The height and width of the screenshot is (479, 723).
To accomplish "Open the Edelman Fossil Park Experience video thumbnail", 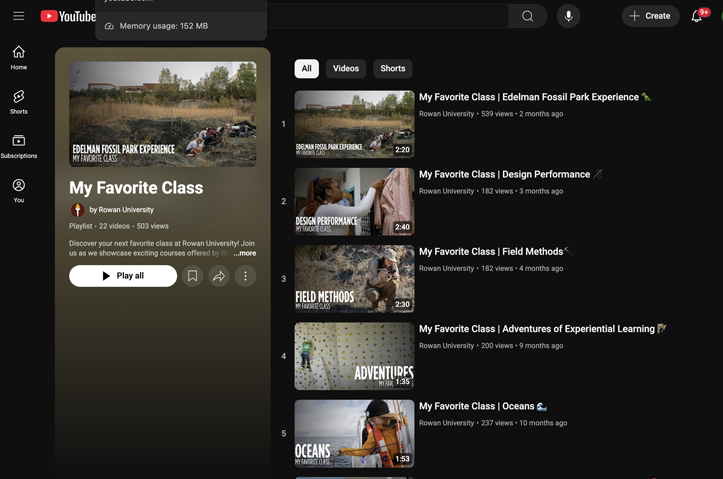I will click(354, 124).
